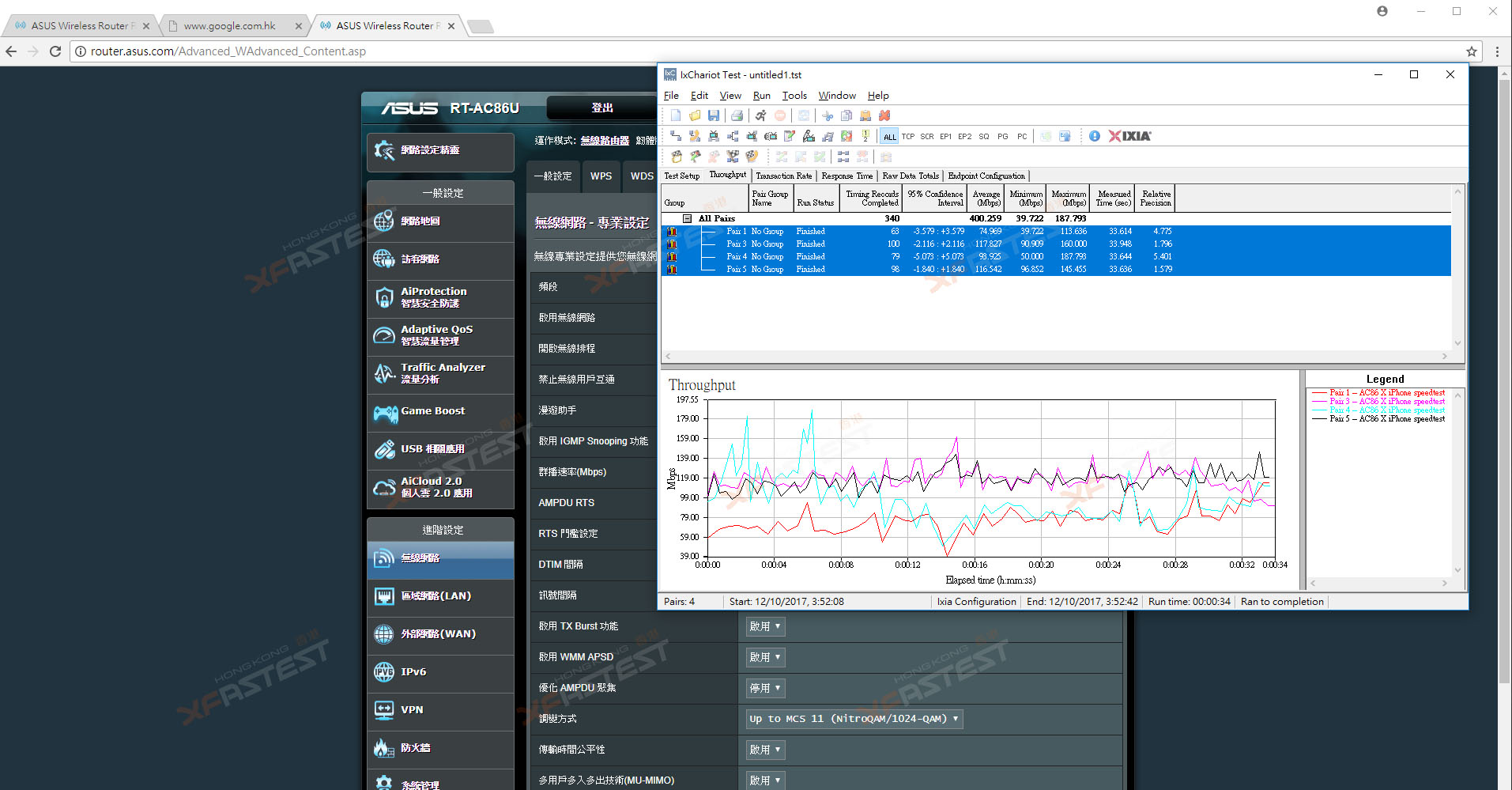Save the IxChariot test with disk icon

[x=714, y=115]
